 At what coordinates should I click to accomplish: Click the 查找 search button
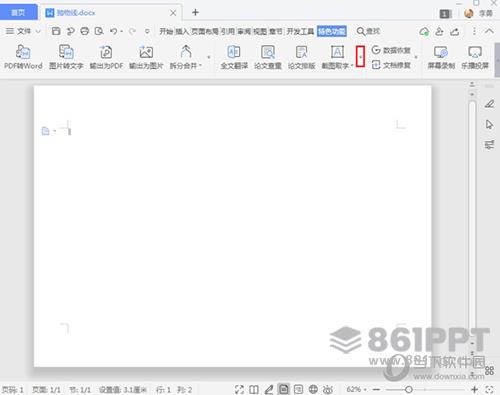pyautogui.click(x=368, y=31)
